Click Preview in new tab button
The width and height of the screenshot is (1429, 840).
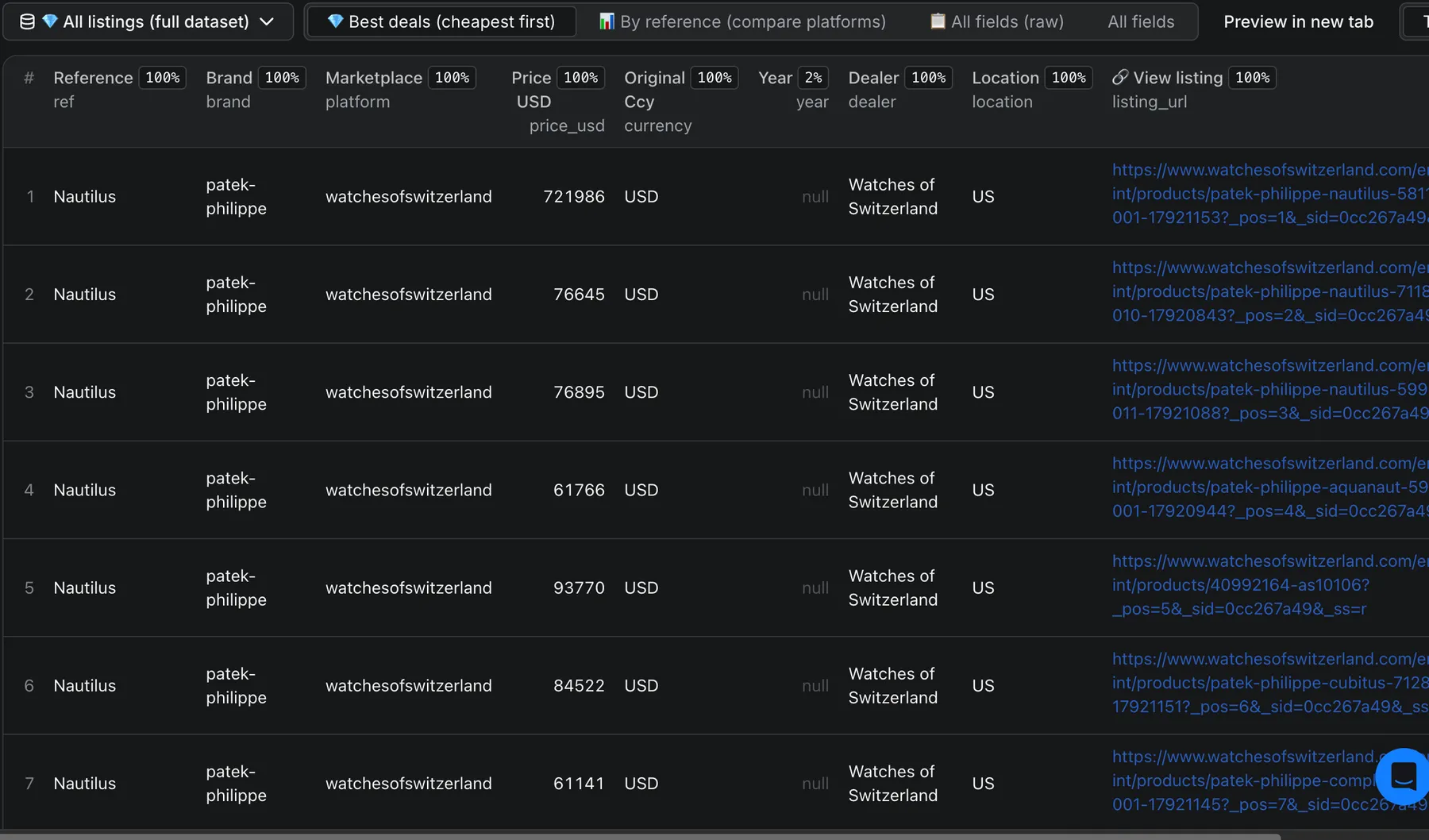(1298, 21)
